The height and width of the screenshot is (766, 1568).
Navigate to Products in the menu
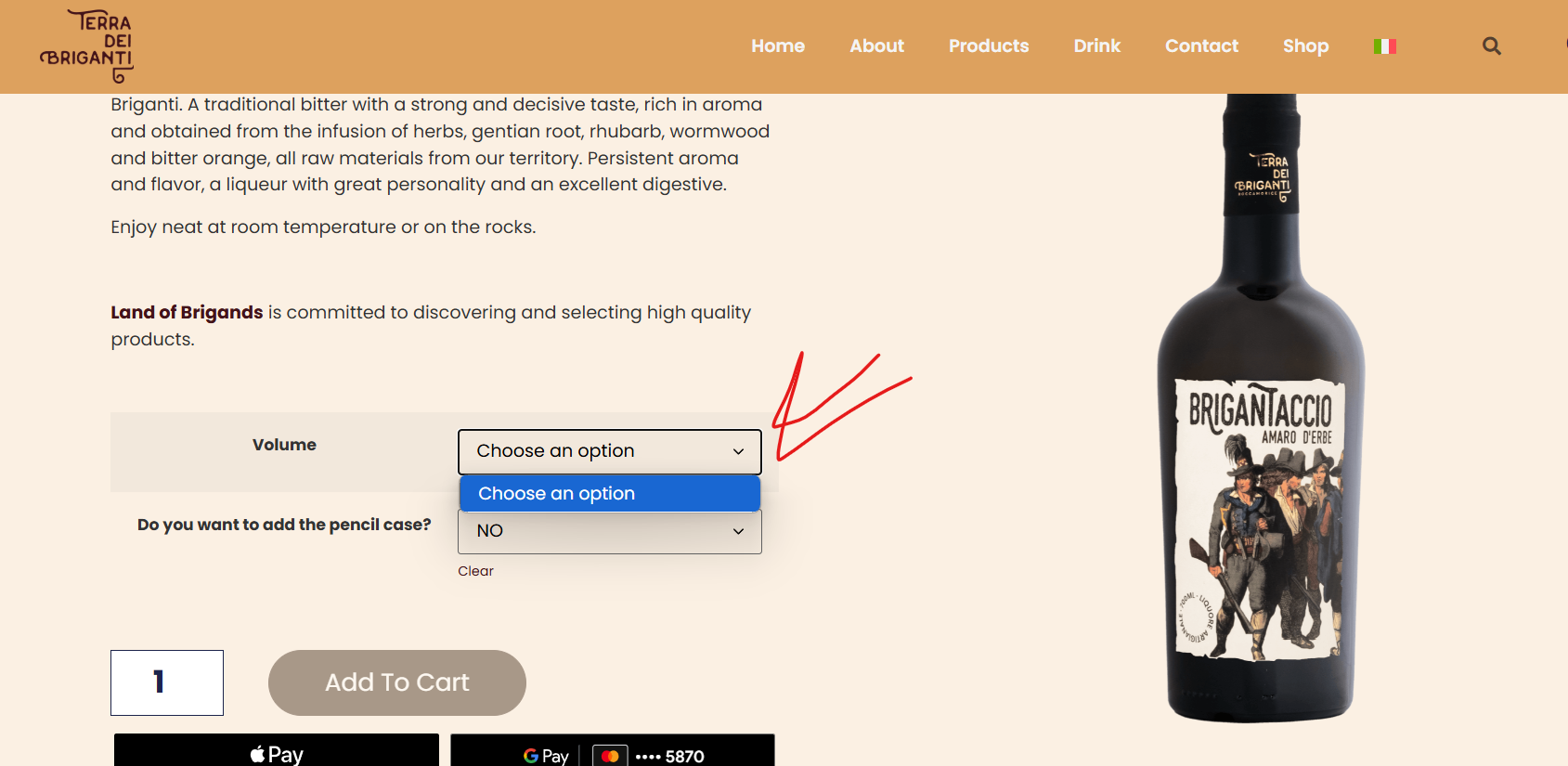coord(989,45)
